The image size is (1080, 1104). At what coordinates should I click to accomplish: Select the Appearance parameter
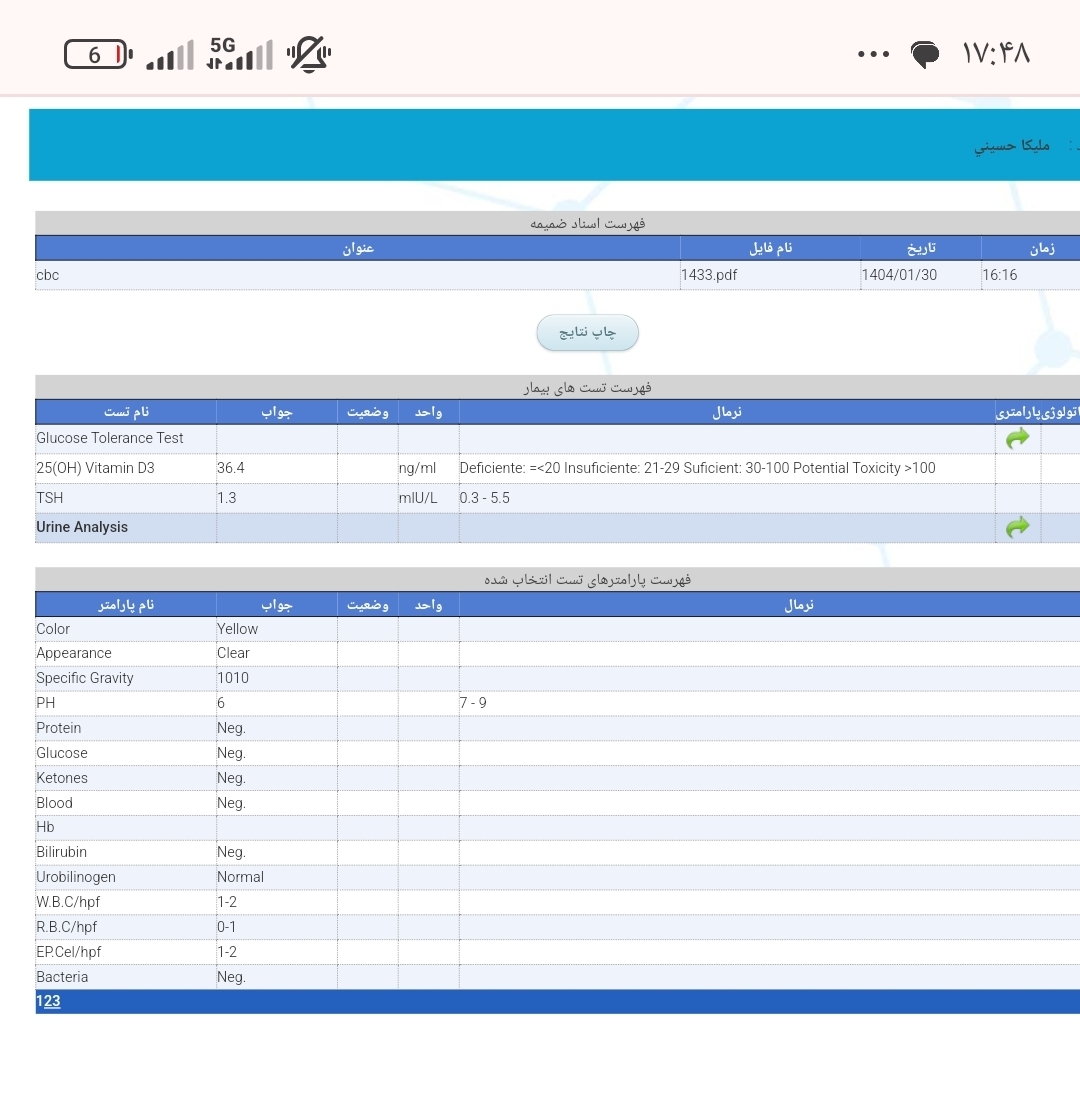coord(74,653)
